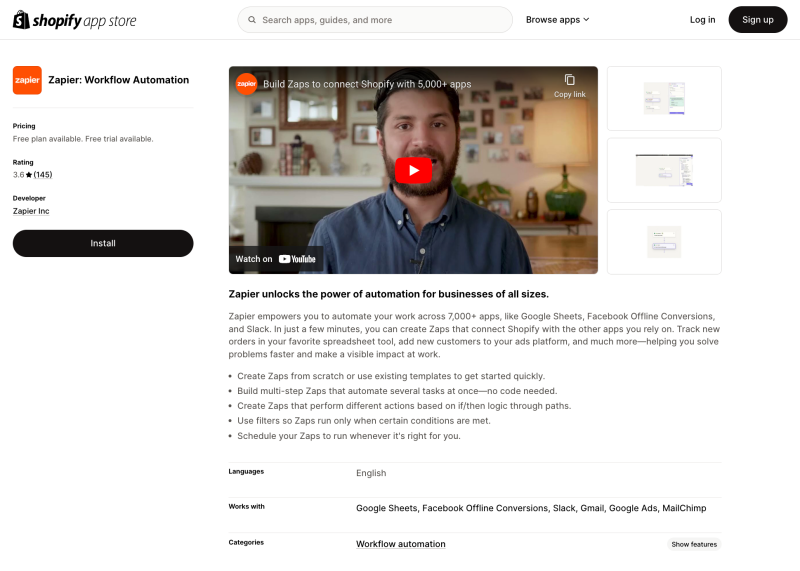Select the second screenshot thumbnail

(664, 170)
